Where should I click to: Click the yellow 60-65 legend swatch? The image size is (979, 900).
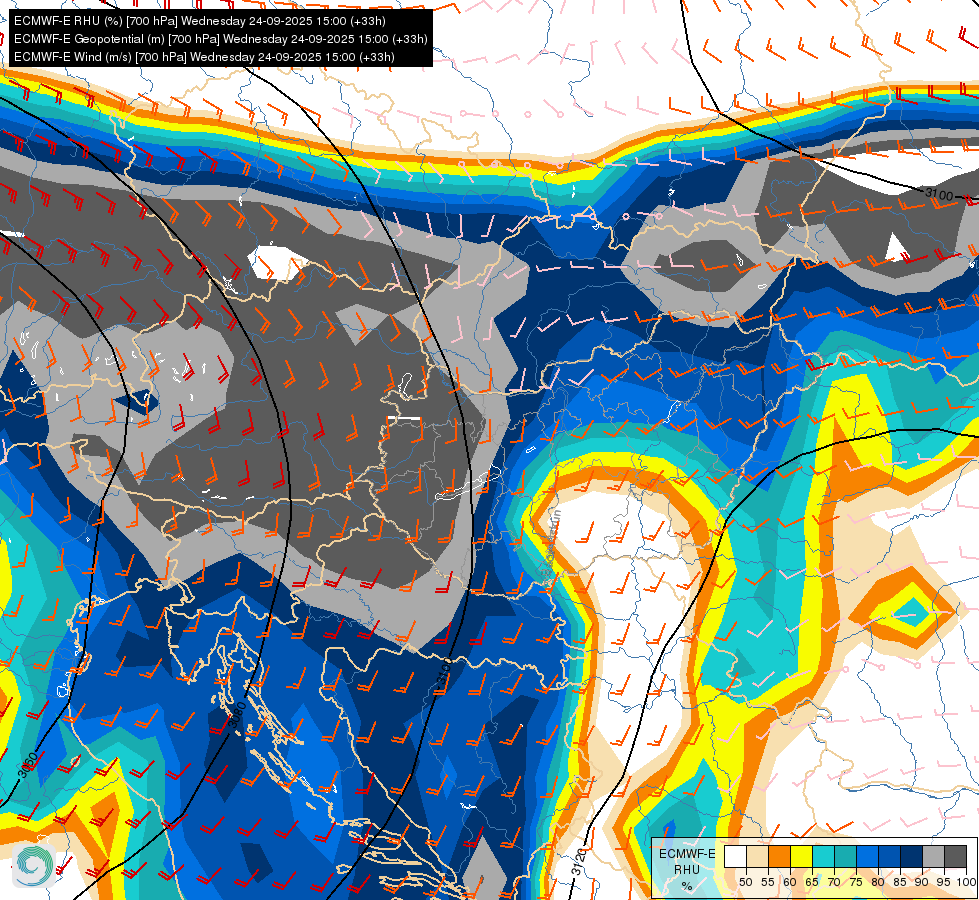pos(802,856)
